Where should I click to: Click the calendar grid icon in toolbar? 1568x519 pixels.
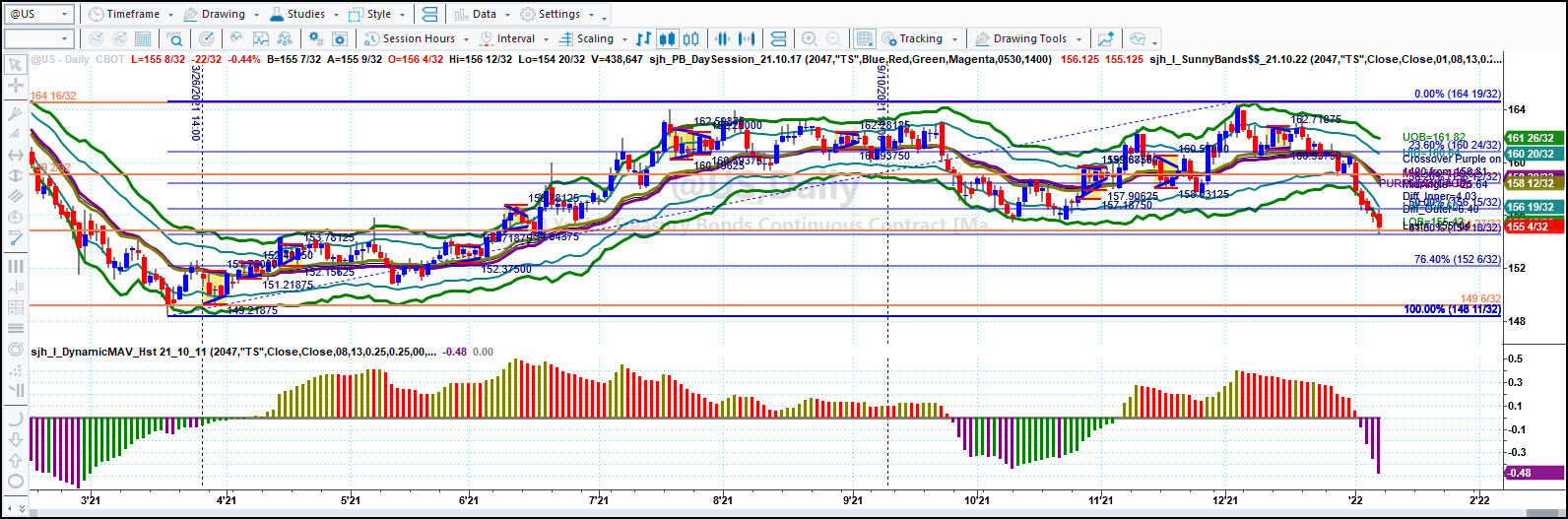coord(143,38)
